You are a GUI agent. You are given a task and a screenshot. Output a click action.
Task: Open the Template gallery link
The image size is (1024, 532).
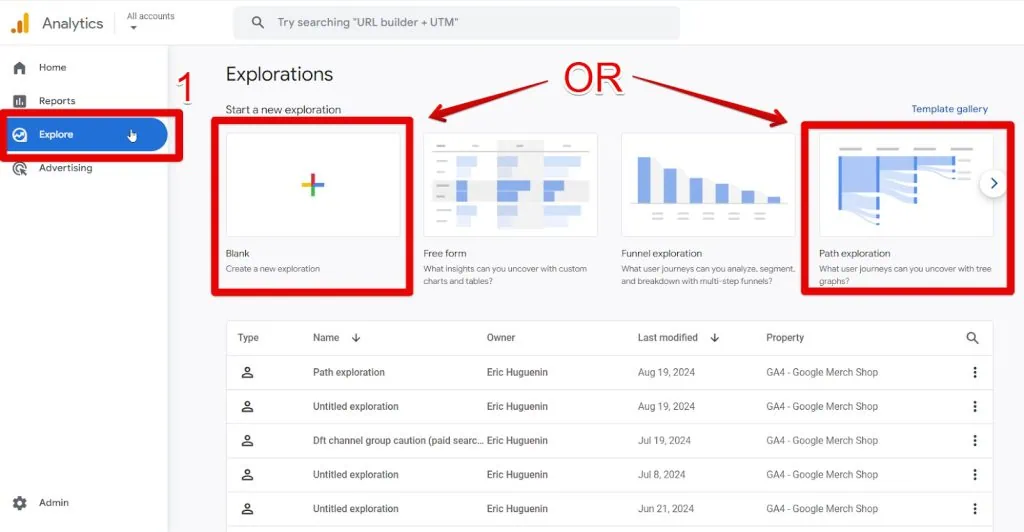tap(949, 109)
